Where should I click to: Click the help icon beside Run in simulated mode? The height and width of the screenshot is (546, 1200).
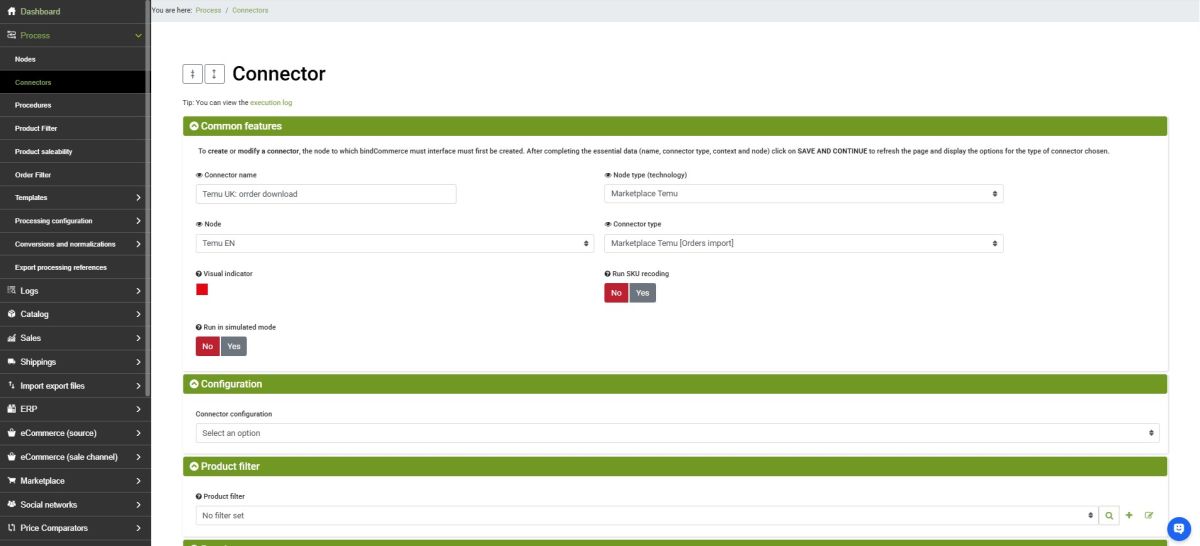(199, 327)
